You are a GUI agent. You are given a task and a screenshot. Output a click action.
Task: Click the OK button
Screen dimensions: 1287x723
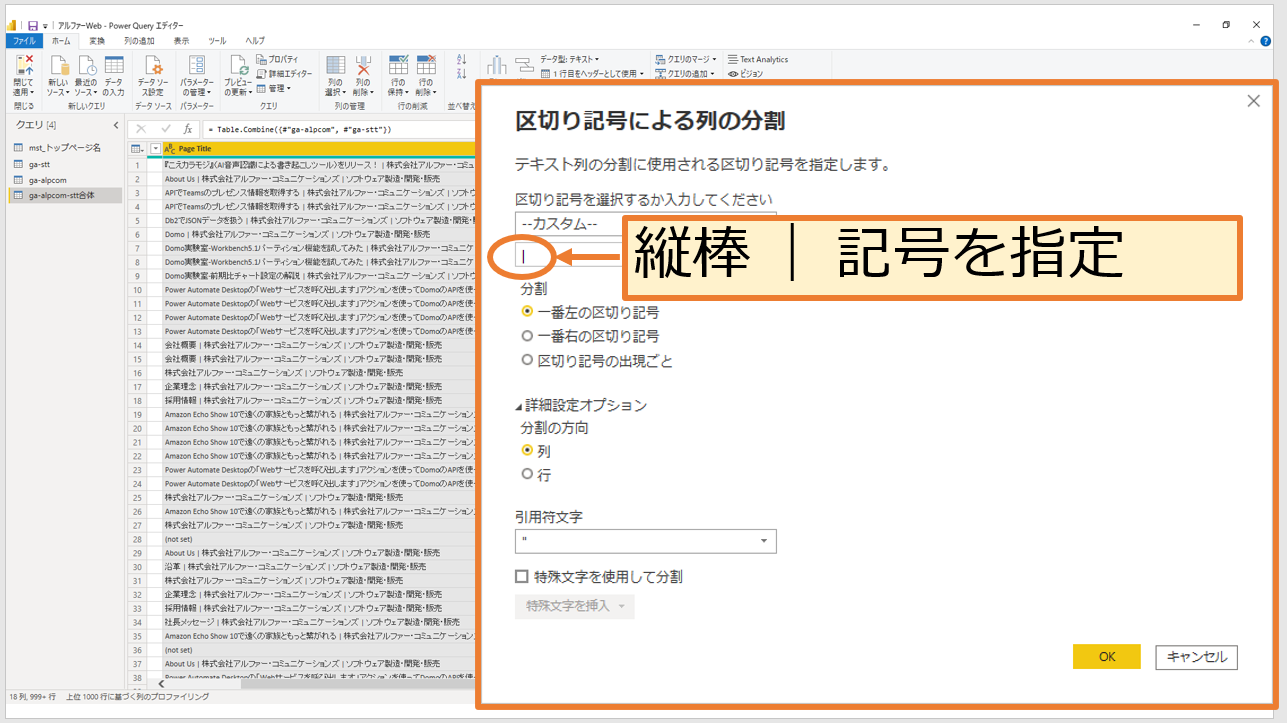pyautogui.click(x=1107, y=657)
